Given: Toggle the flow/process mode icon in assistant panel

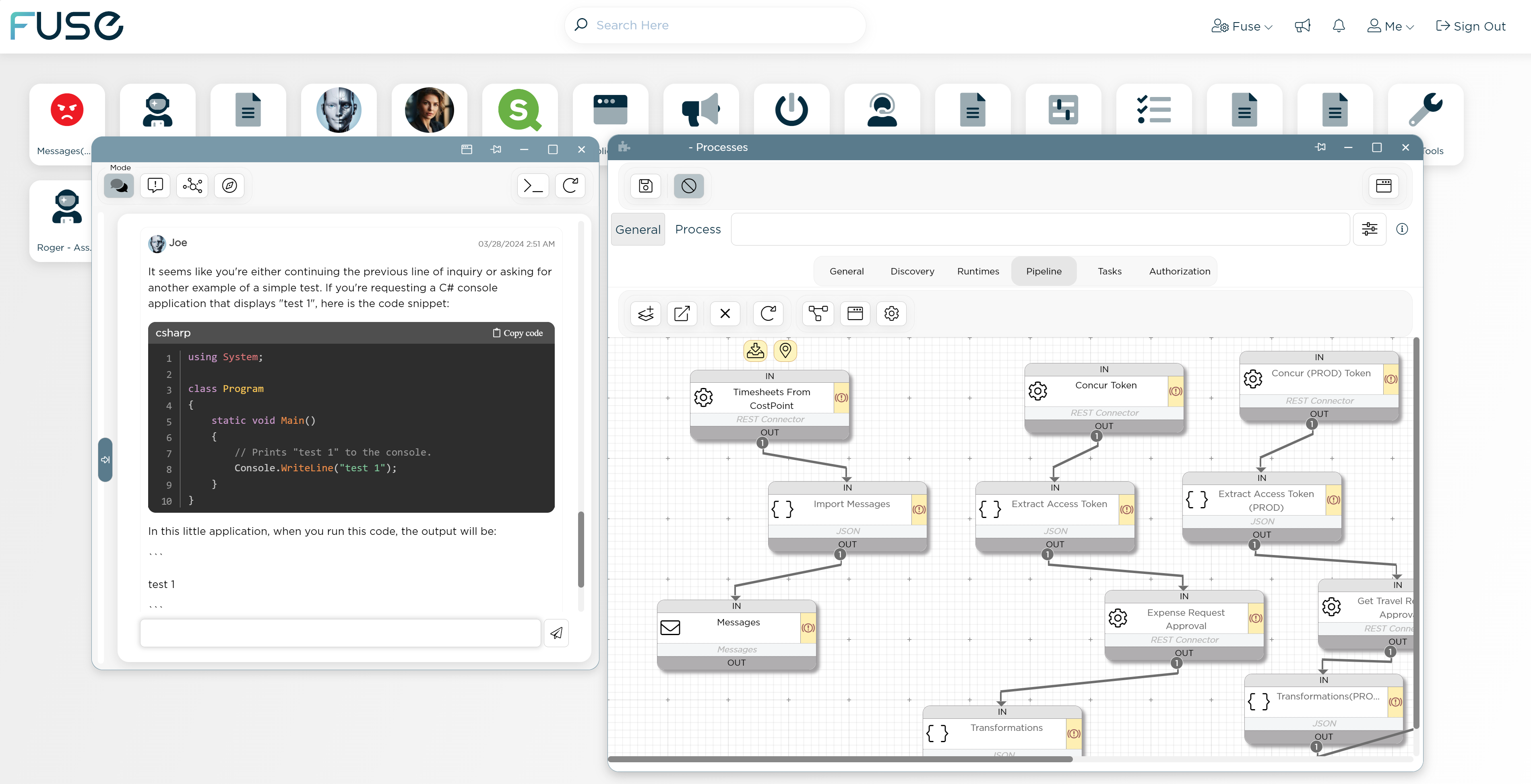Looking at the screenshot, I should pos(193,185).
